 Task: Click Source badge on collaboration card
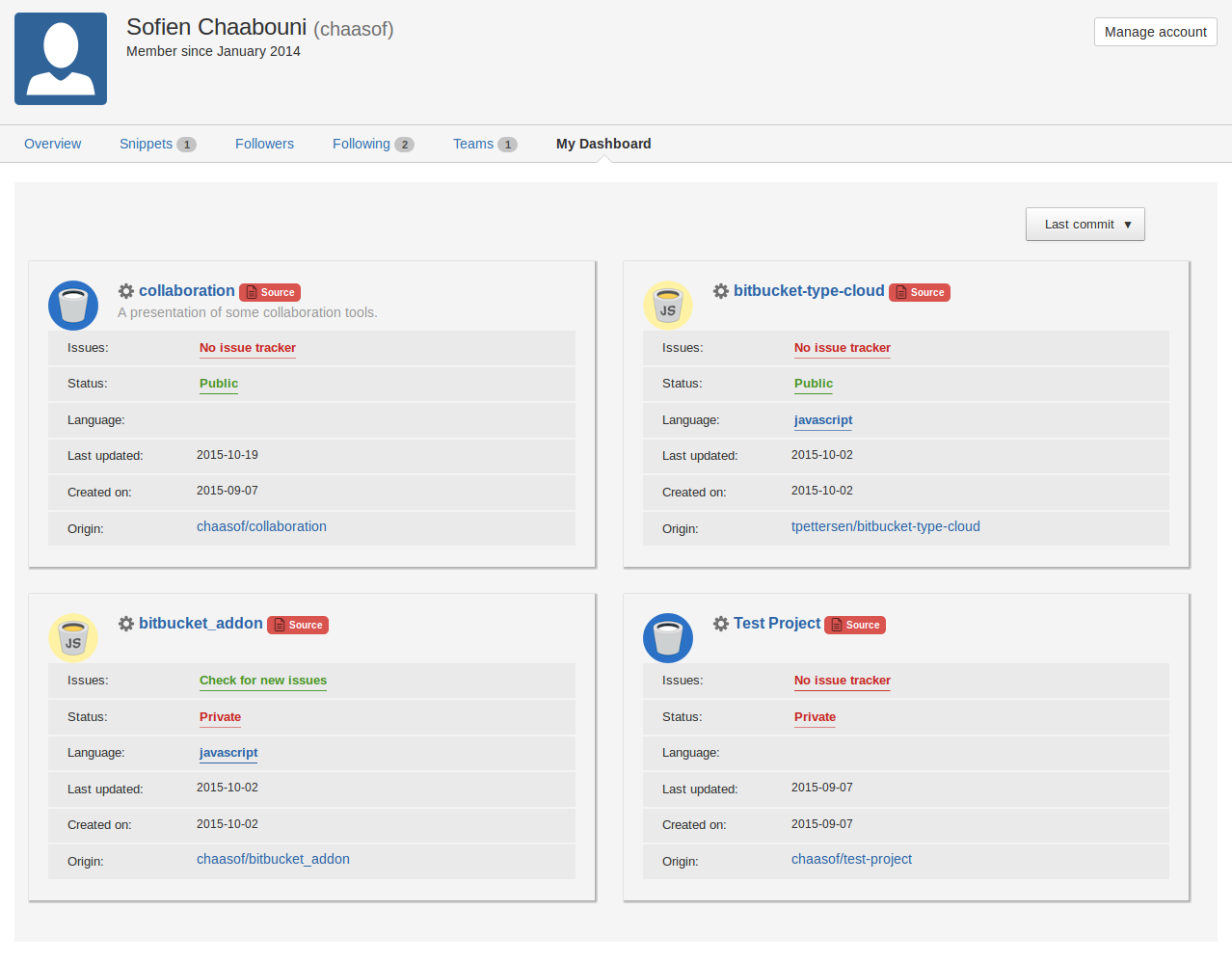(270, 292)
